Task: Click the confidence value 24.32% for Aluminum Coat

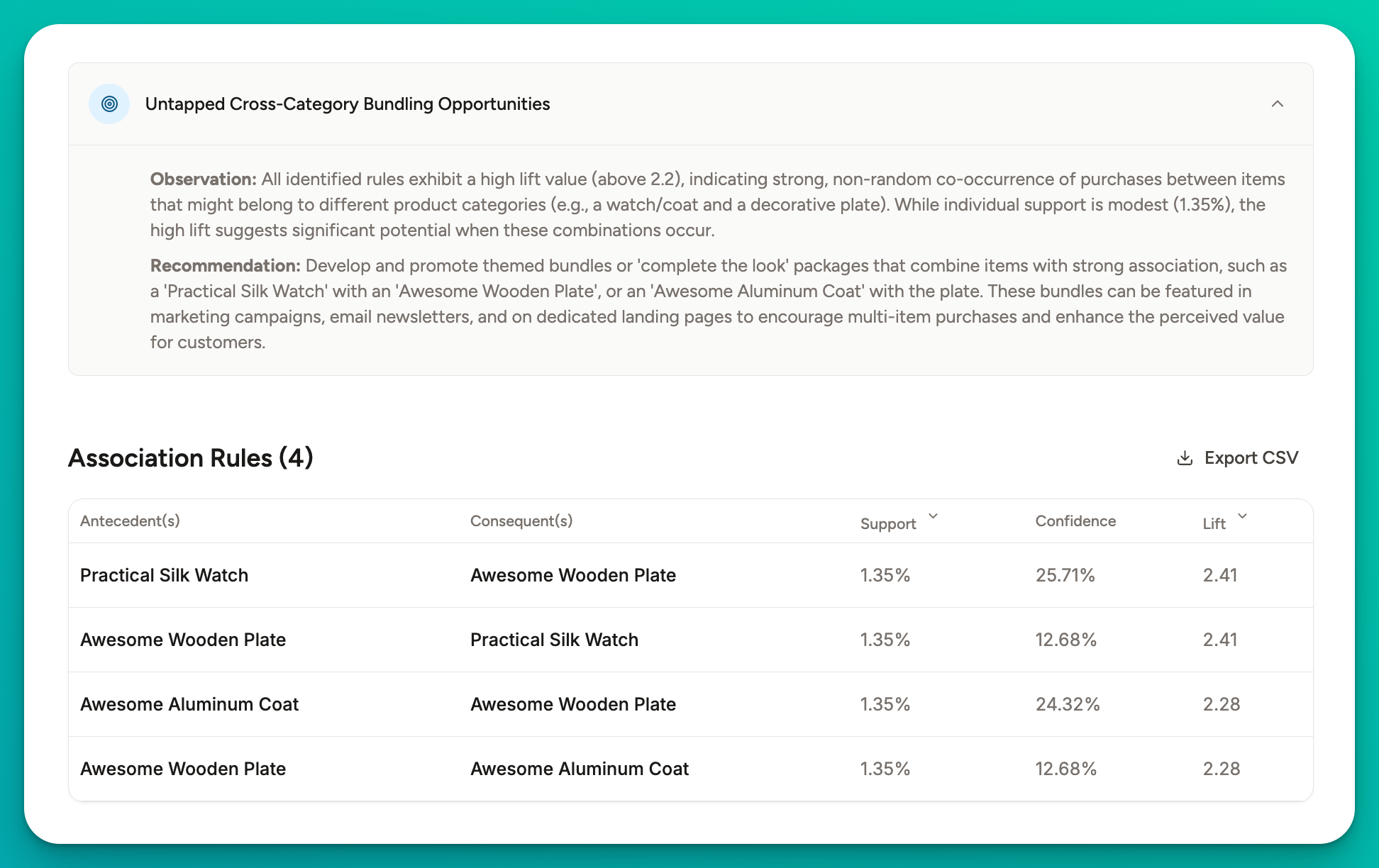Action: point(1067,704)
